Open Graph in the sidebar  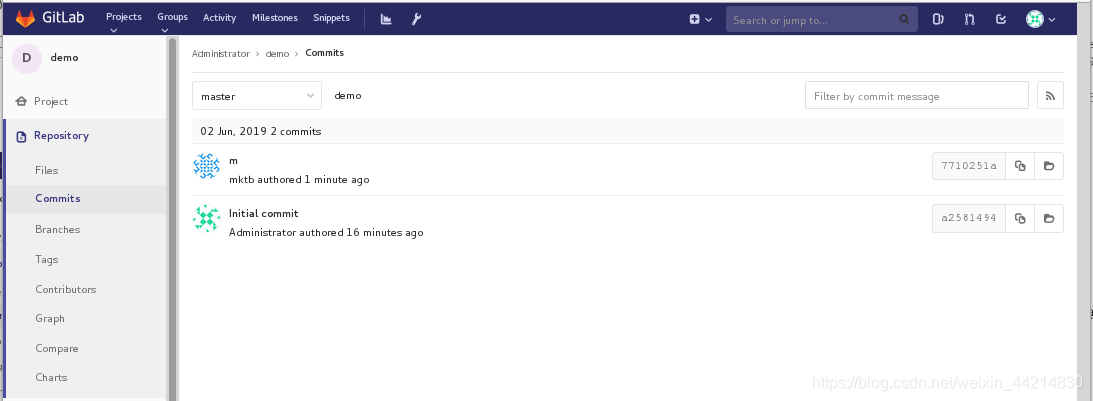(49, 319)
